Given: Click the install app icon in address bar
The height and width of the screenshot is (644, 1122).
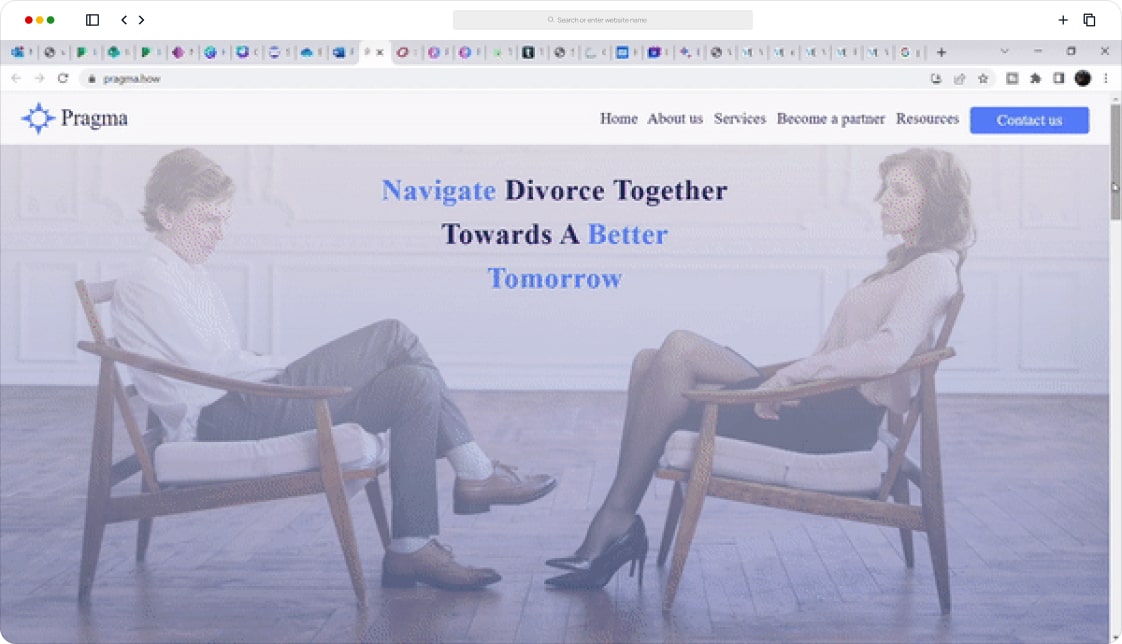Looking at the screenshot, I should click(x=936, y=78).
